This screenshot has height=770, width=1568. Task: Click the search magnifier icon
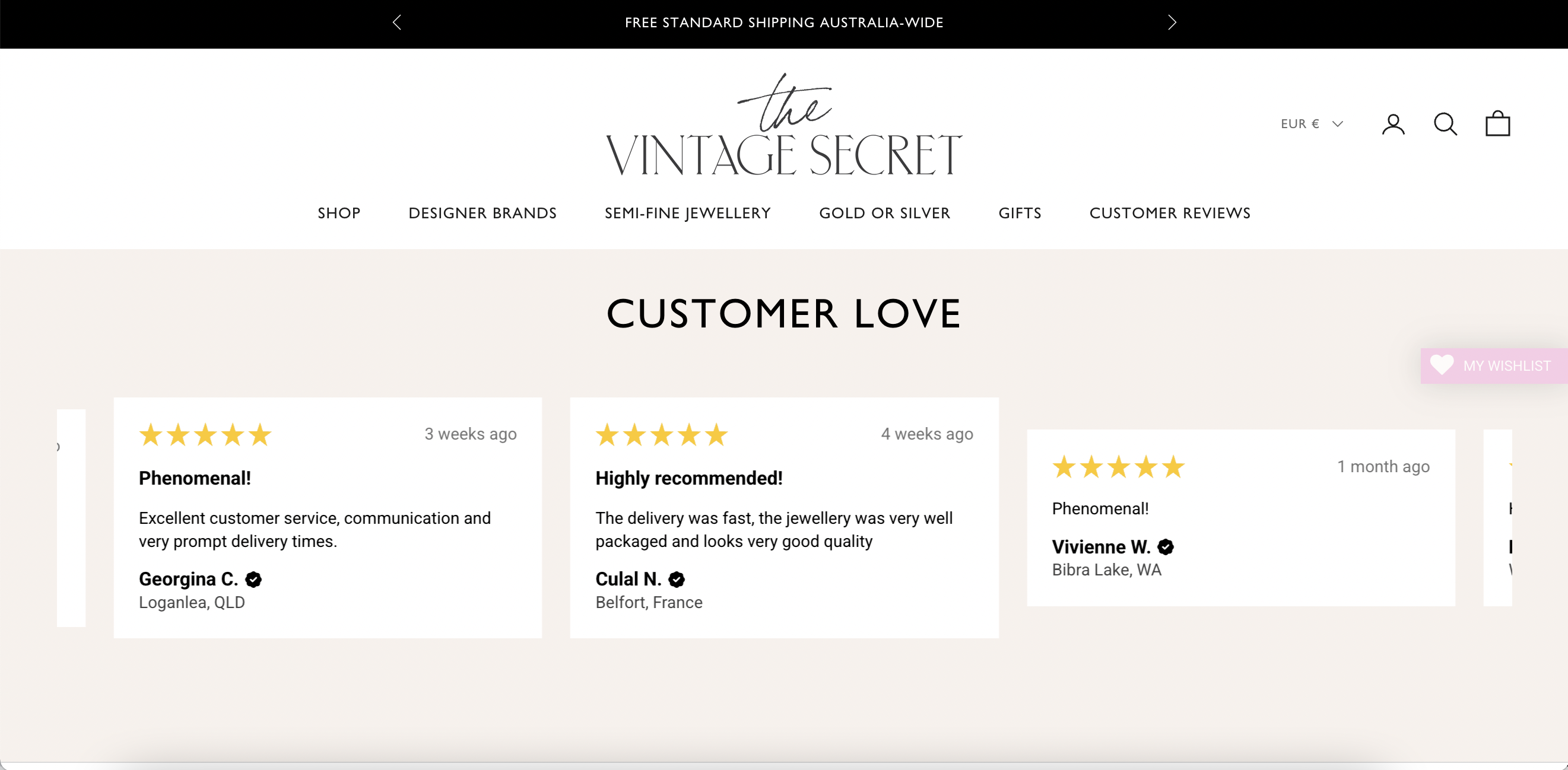pos(1445,124)
